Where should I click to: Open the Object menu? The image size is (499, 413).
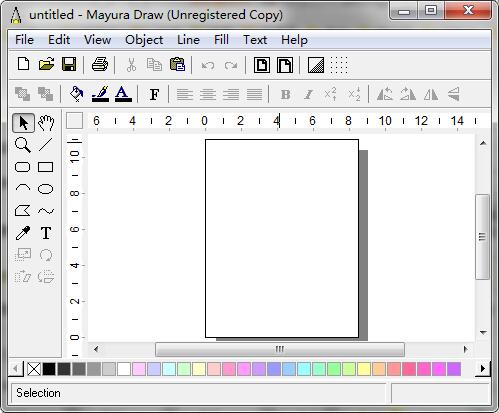[144, 40]
